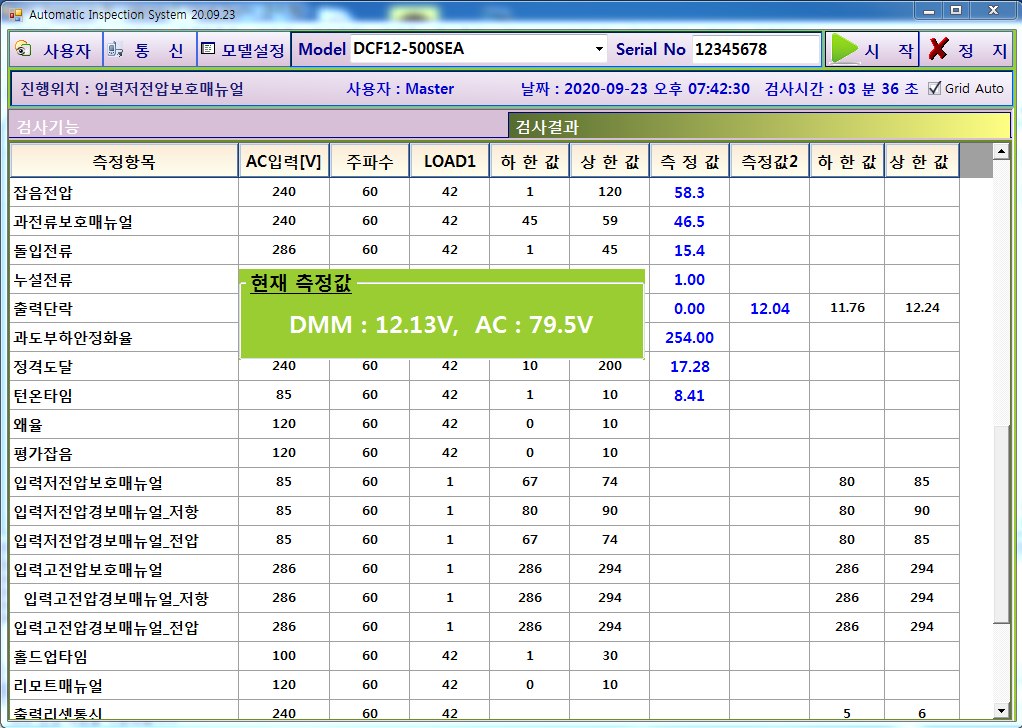Click the 정지 stop button label
1022x728 pixels.
[x=983, y=50]
